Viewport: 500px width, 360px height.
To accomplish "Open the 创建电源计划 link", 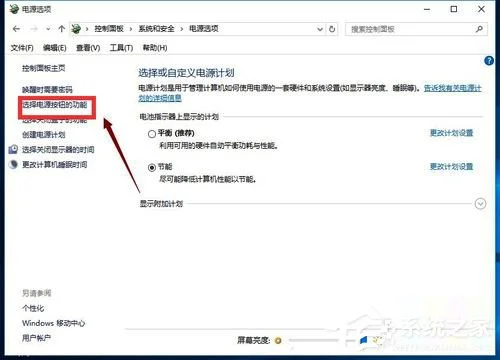I will coord(44,135).
